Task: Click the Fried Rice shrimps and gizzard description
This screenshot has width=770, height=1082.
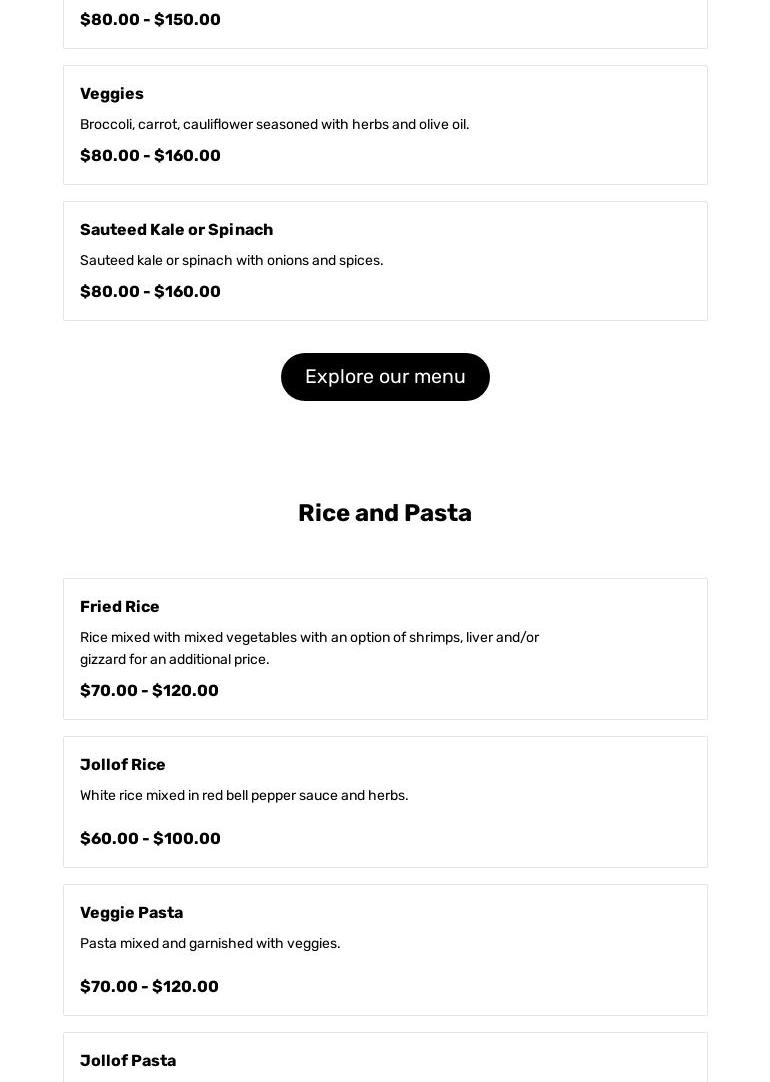Action: pos(309,648)
